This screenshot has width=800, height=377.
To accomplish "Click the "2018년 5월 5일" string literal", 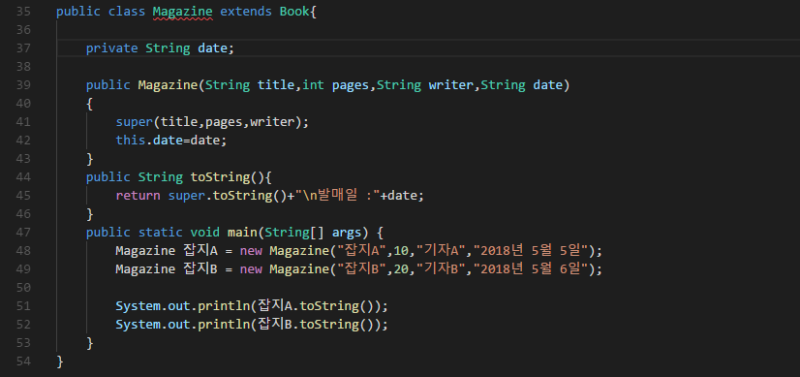I will tap(531, 251).
